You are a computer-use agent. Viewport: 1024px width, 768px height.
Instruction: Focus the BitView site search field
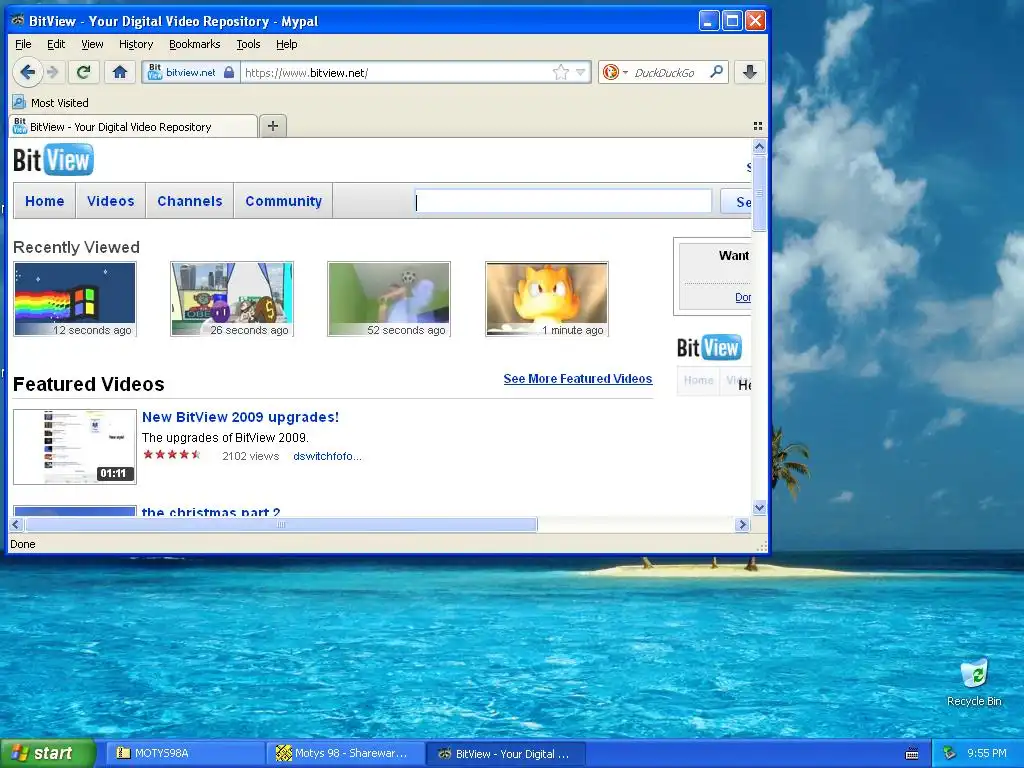[x=564, y=201]
